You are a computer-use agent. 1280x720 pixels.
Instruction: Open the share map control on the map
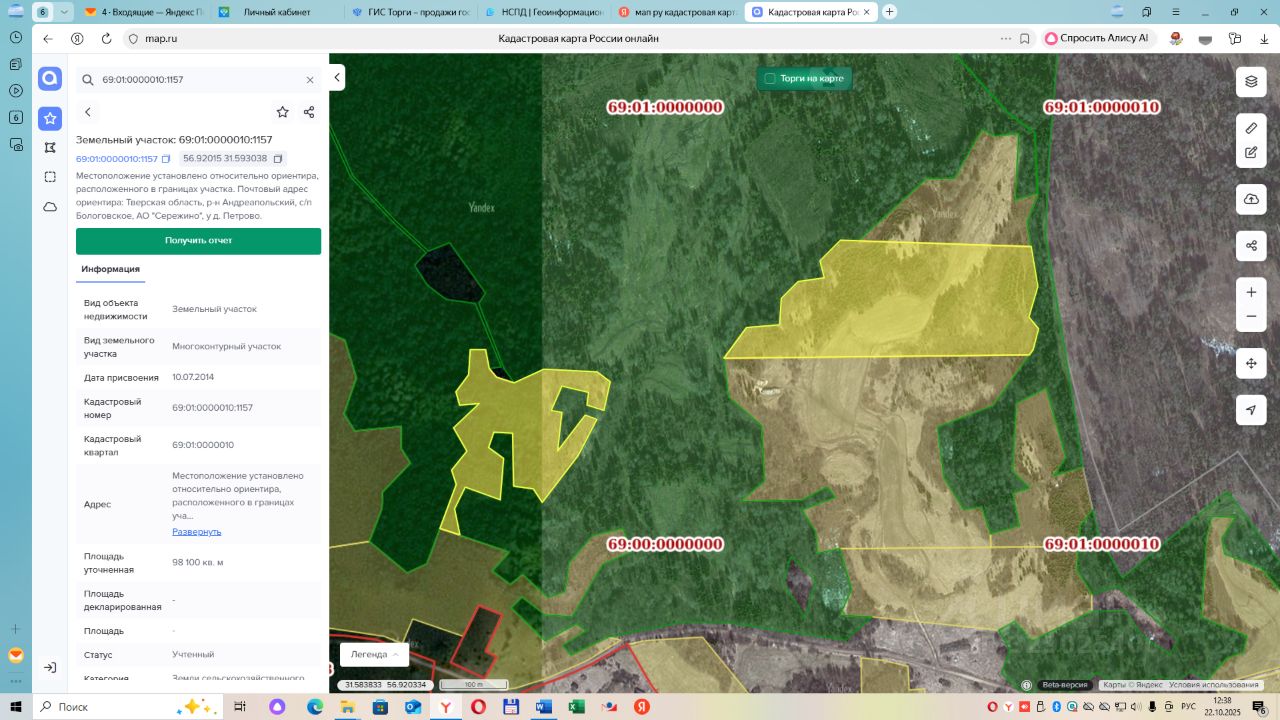click(1251, 245)
